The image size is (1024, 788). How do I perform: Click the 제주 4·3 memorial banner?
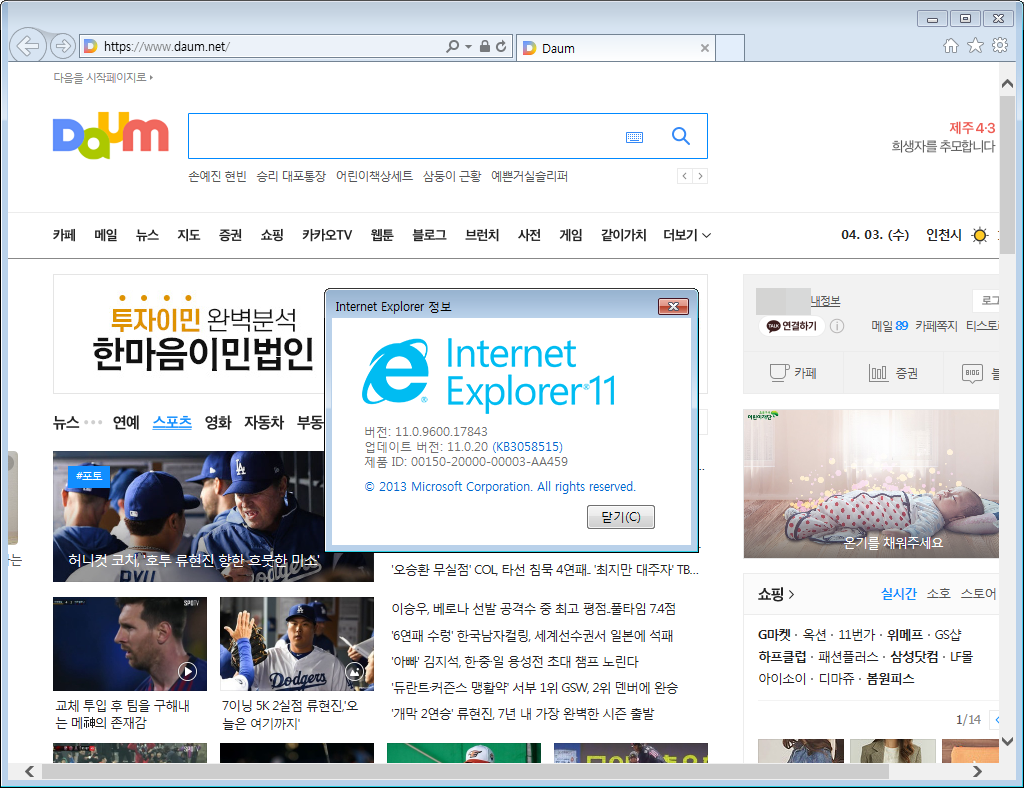coord(944,136)
